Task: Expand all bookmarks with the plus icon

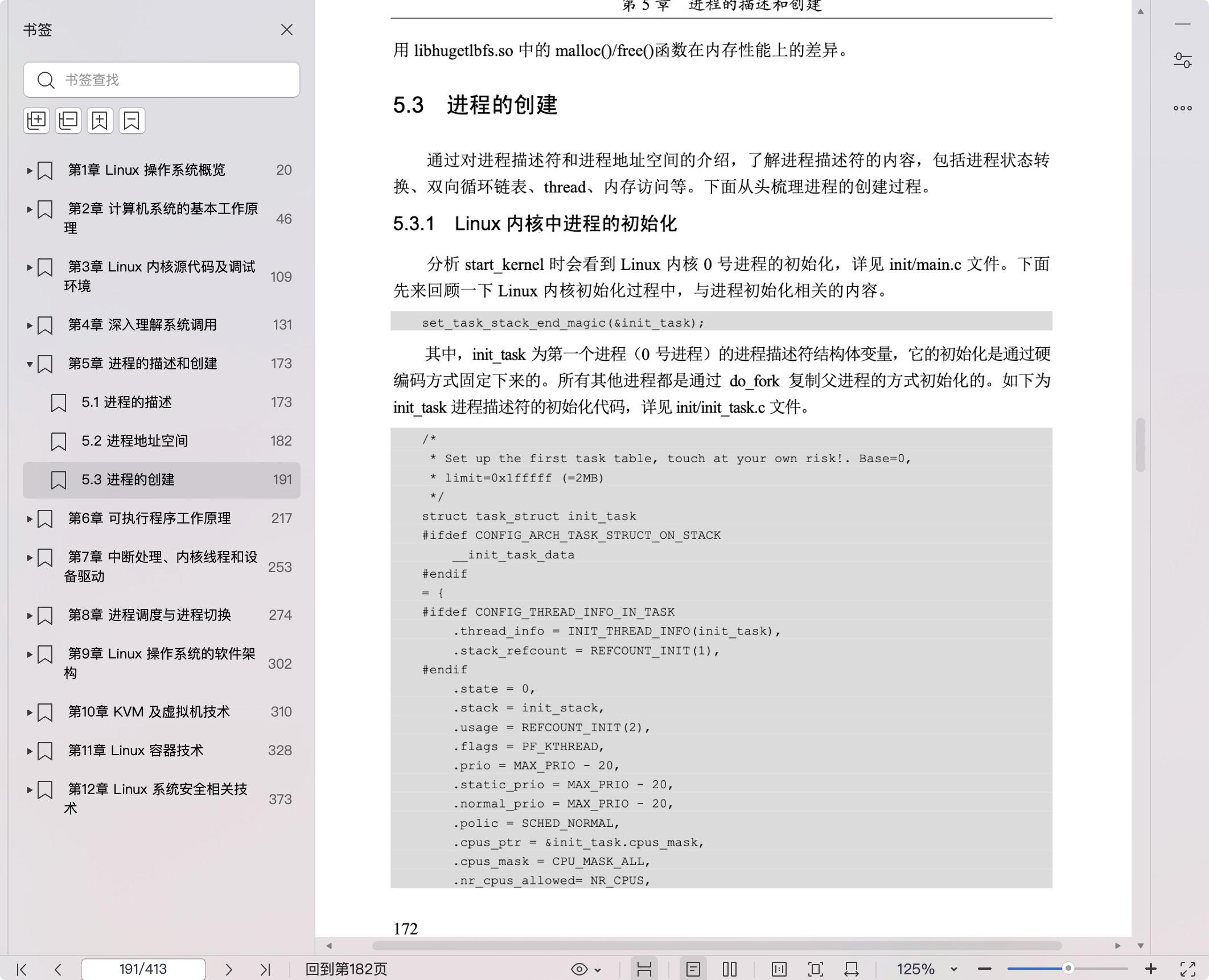Action: pos(36,121)
